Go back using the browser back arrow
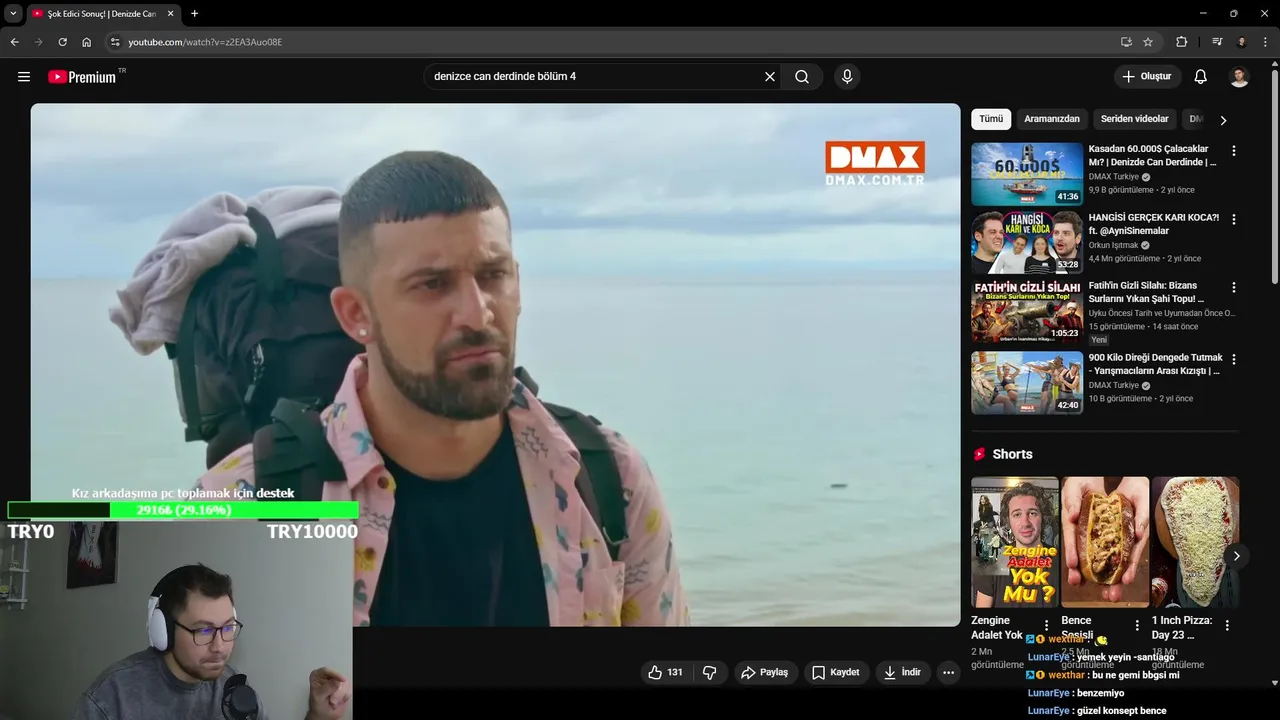This screenshot has width=1280, height=720. (x=14, y=42)
